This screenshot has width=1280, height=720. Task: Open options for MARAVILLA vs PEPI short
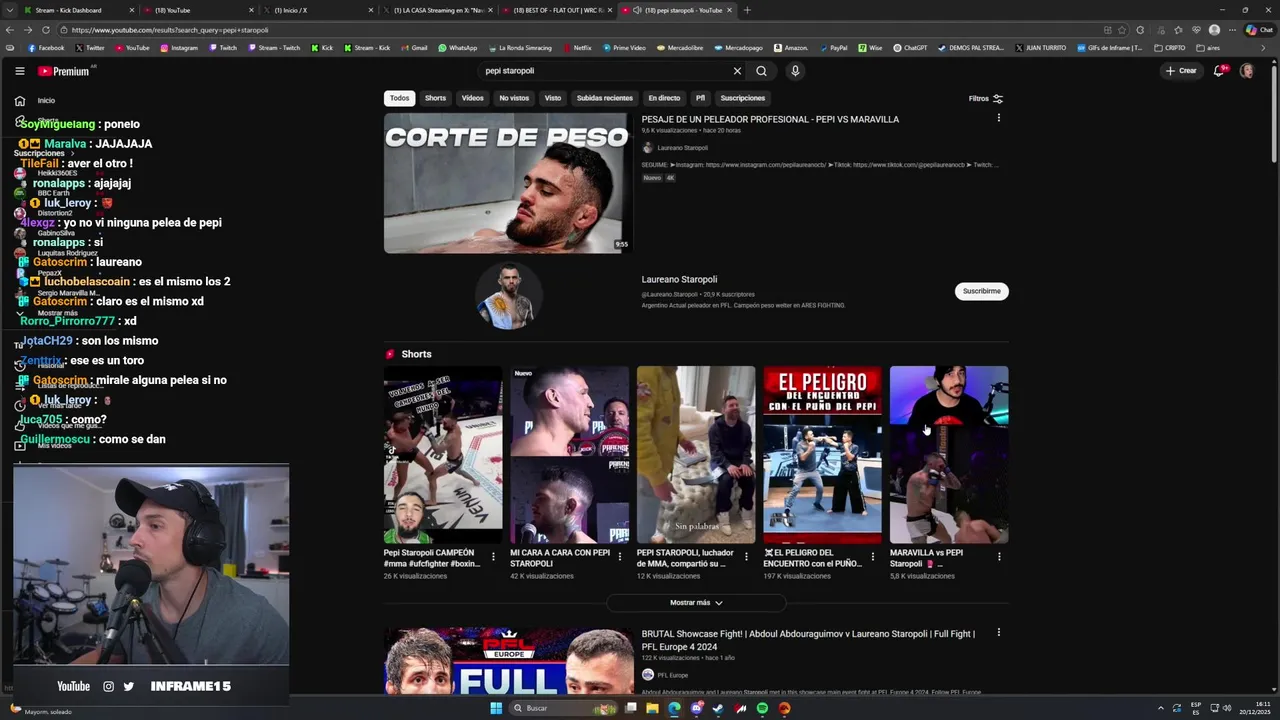tap(998, 557)
